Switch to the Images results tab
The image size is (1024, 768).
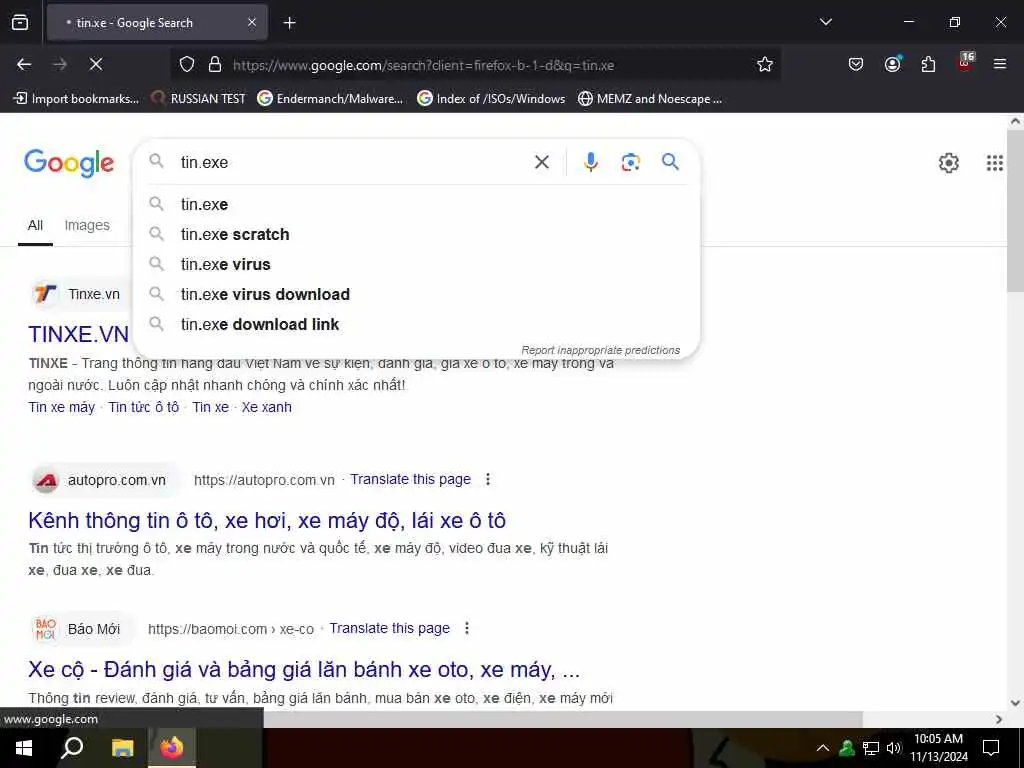point(87,225)
